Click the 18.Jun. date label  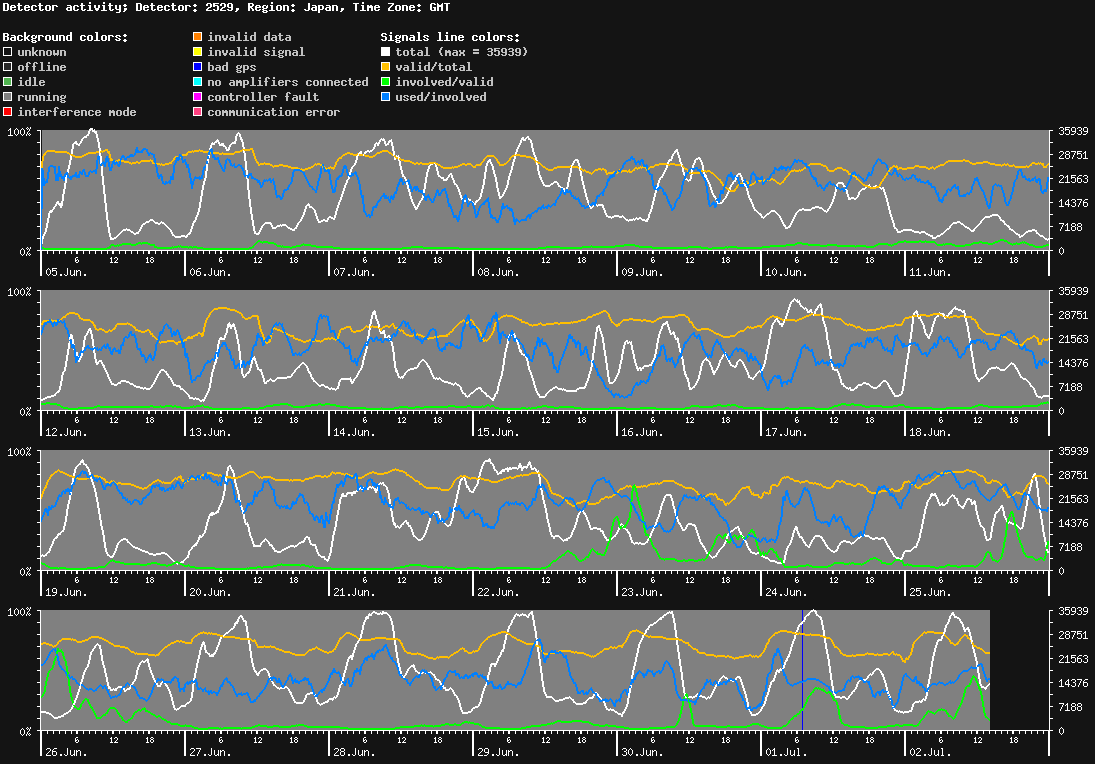click(930, 432)
